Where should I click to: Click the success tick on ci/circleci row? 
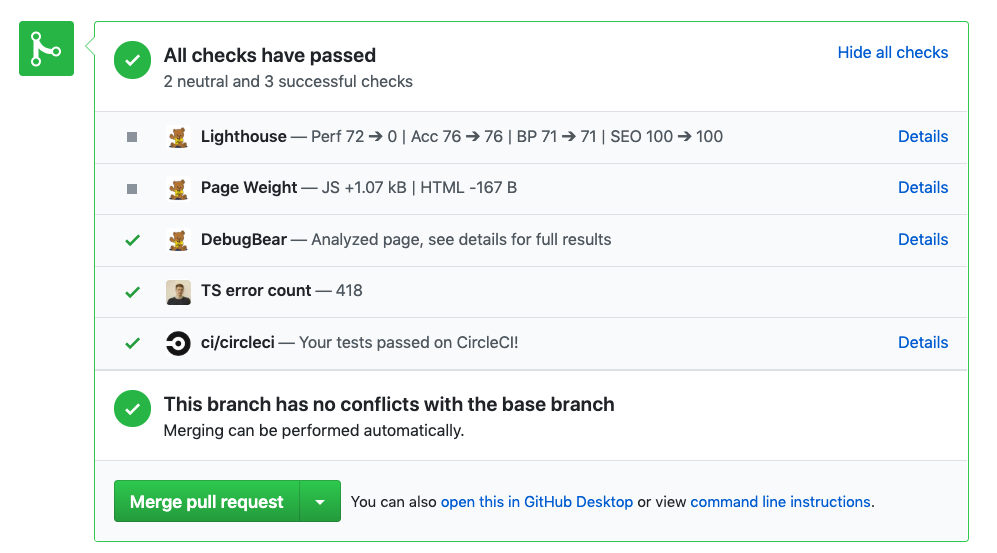pos(132,343)
